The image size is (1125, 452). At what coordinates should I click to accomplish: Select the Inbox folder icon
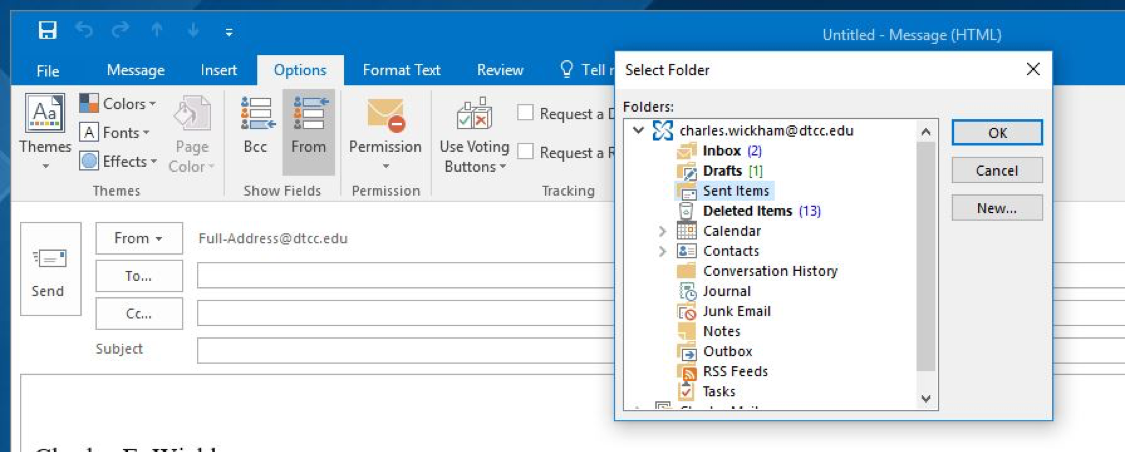[687, 151]
